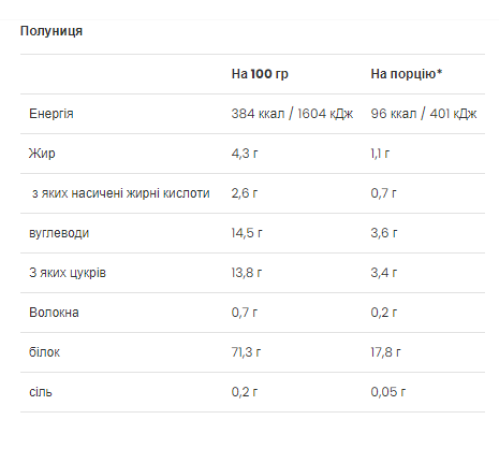Screen dimensions: 500x450
Task: Select the 4,3 г fat value
Action: pos(245,153)
